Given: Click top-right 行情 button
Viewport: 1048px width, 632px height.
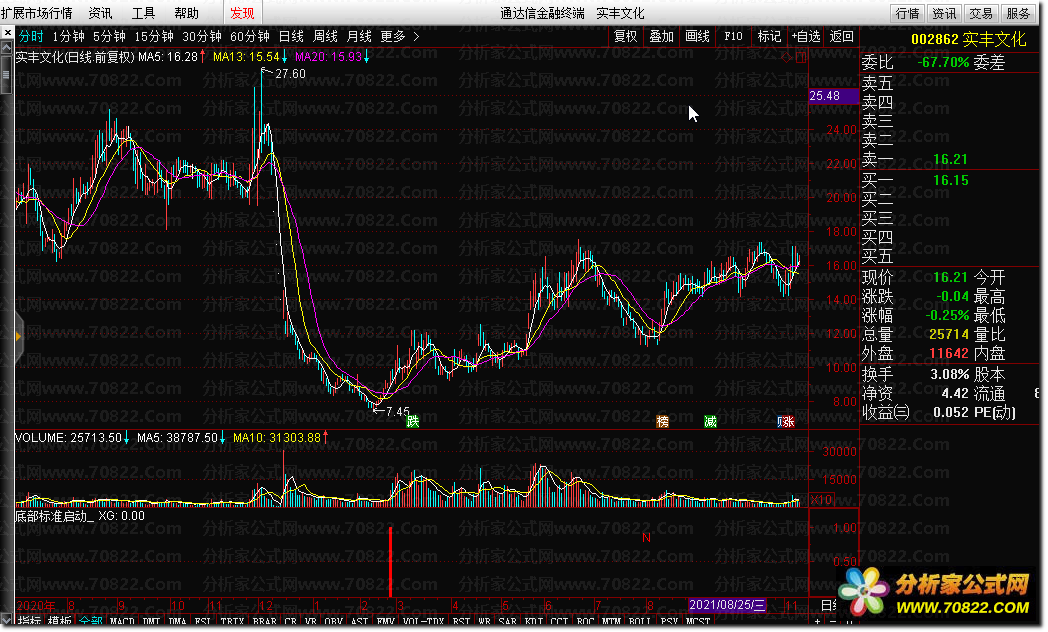Looking at the screenshot, I should point(908,13).
